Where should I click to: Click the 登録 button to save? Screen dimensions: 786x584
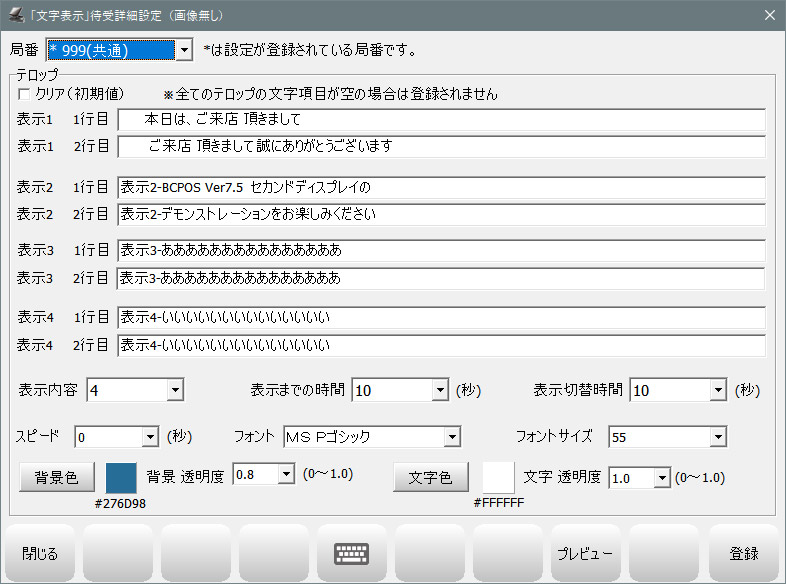(x=742, y=553)
